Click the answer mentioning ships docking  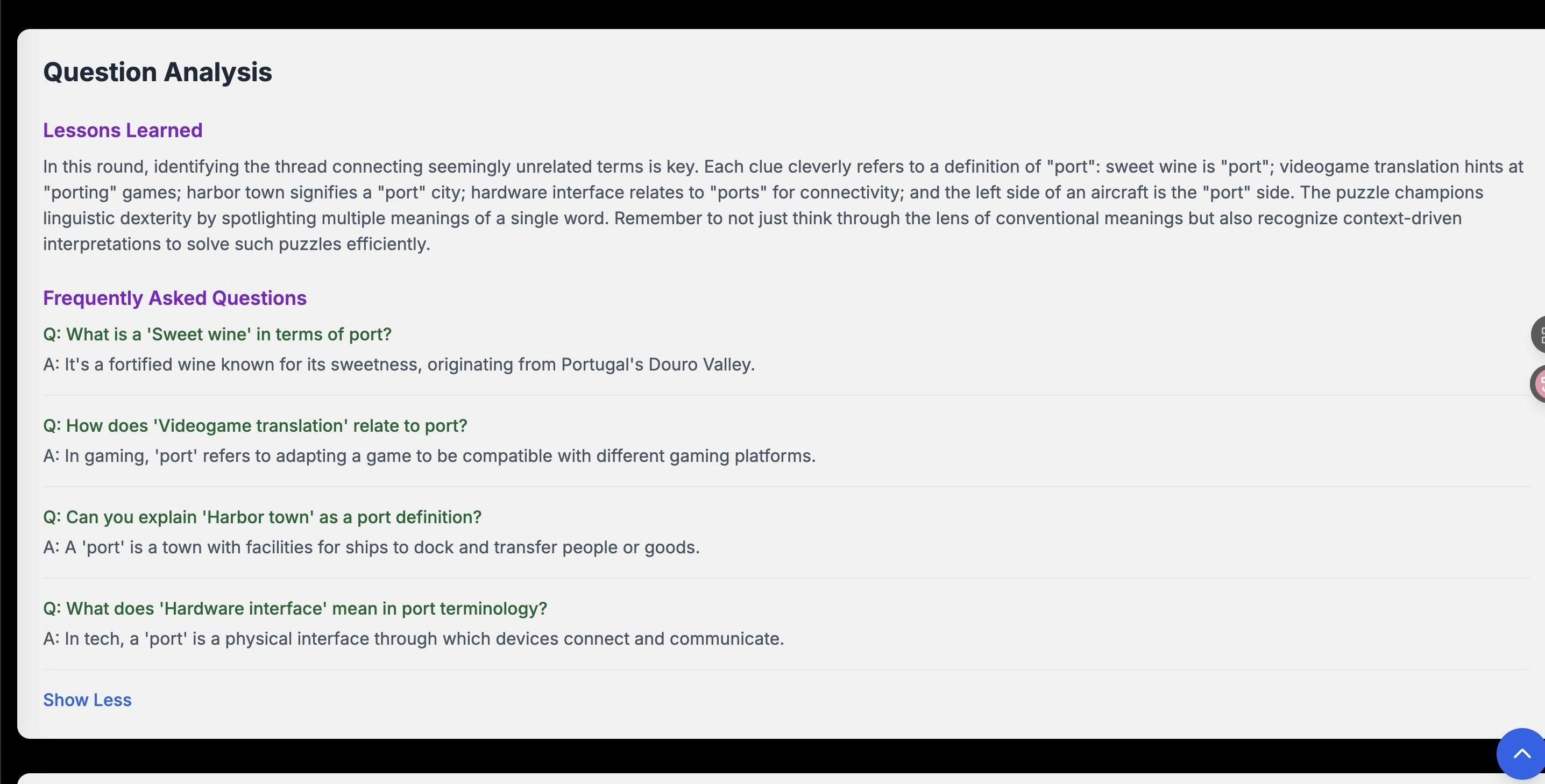click(372, 547)
